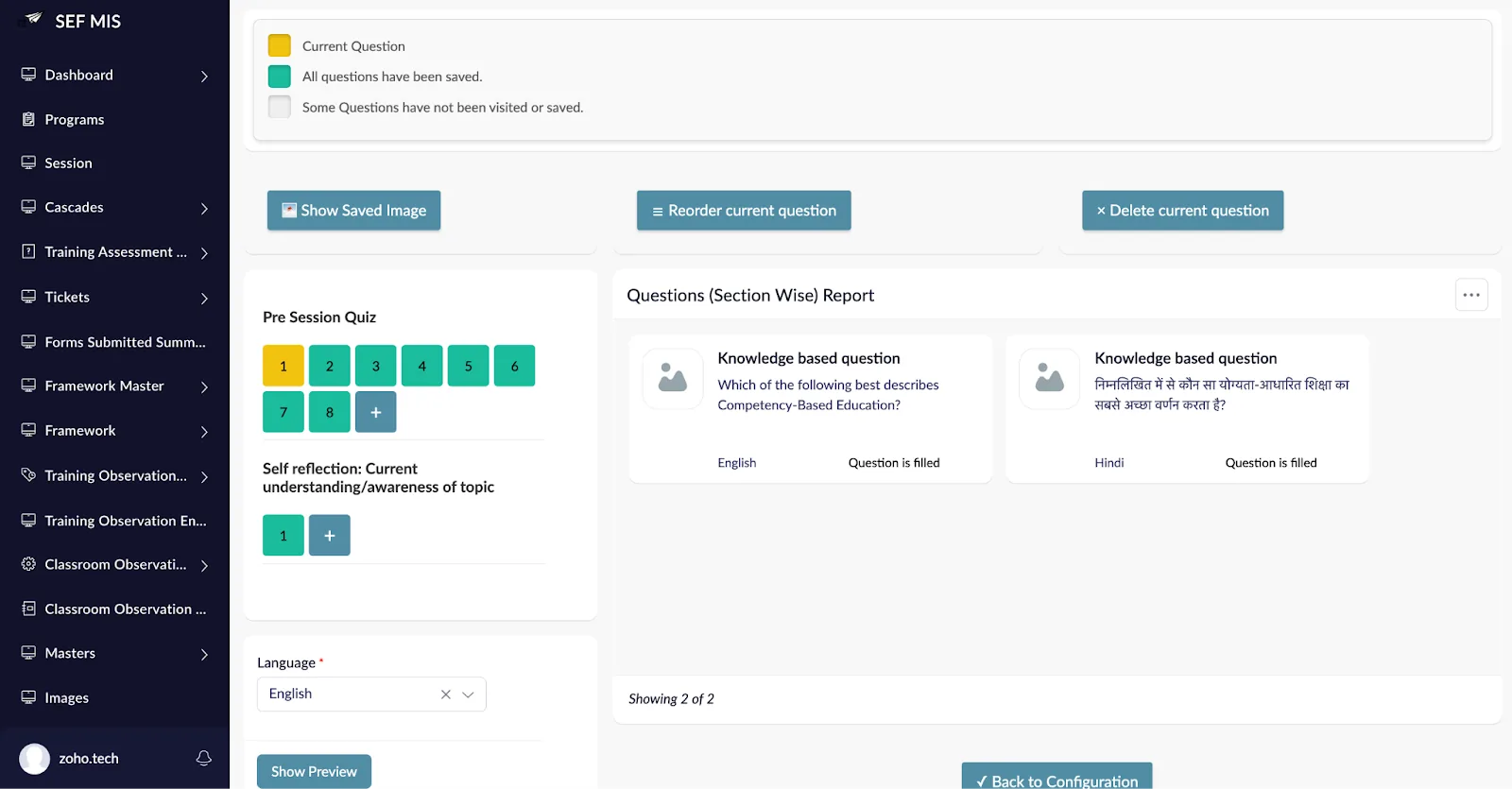
Task: Open the Hindi Knowledge based question card
Action: pyautogui.click(x=1187, y=409)
